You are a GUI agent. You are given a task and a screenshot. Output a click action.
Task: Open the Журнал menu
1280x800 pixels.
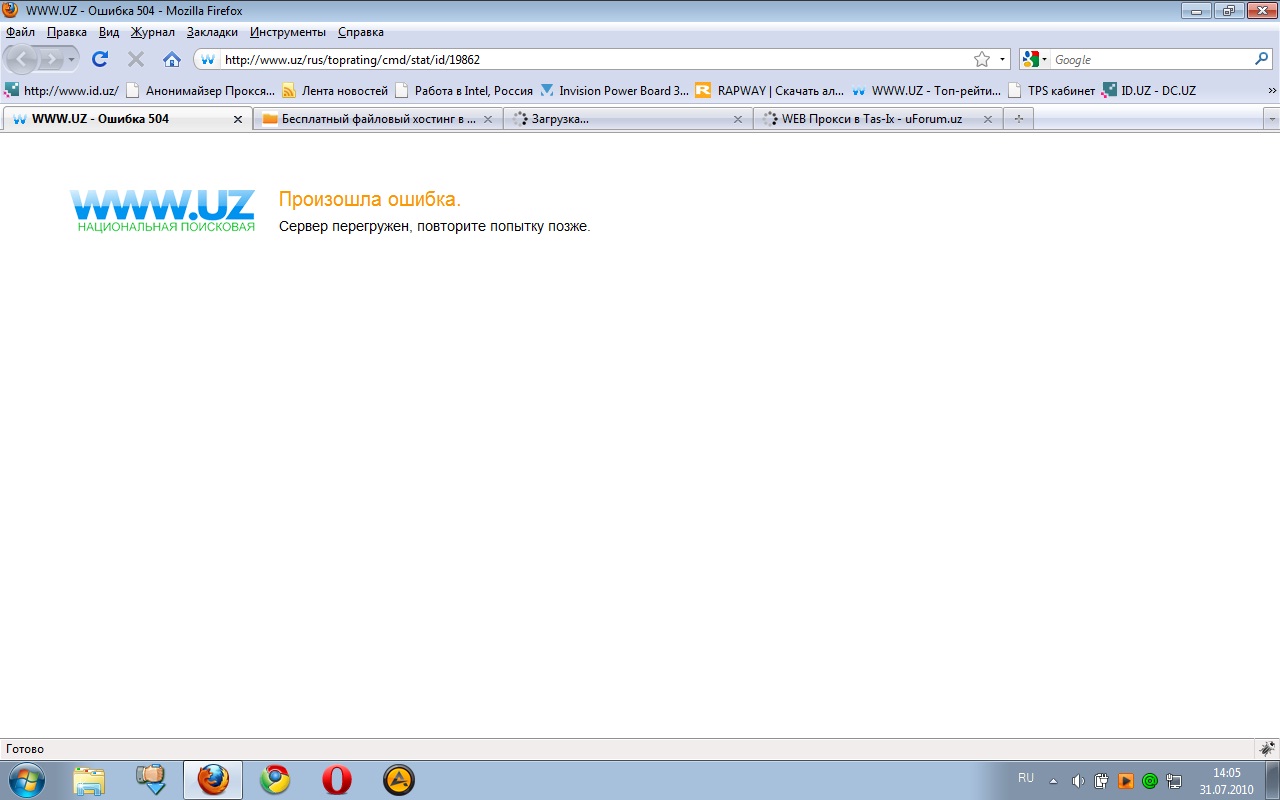[153, 32]
